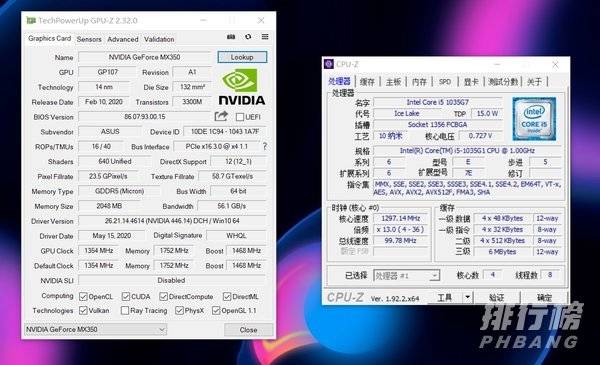Select the 测试分数 tab in CPU-Z
Viewport: 600px width, 365px height.
tap(503, 81)
